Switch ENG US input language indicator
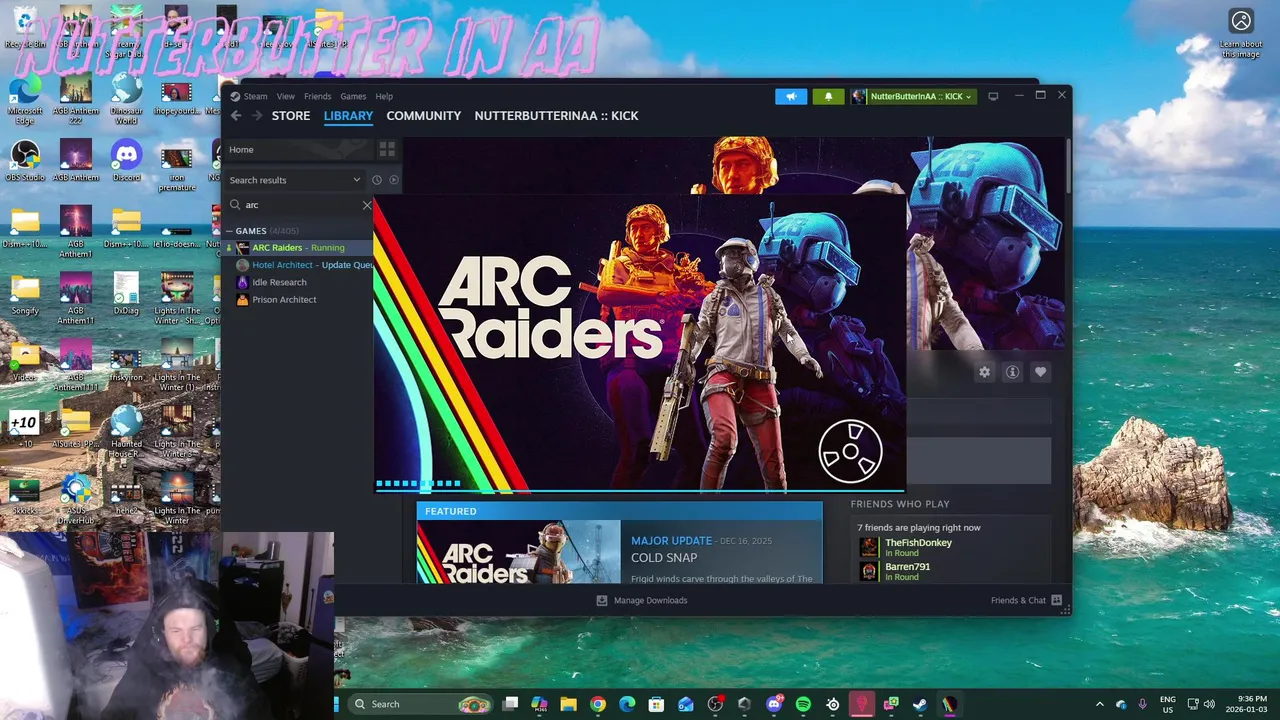 tap(1167, 704)
